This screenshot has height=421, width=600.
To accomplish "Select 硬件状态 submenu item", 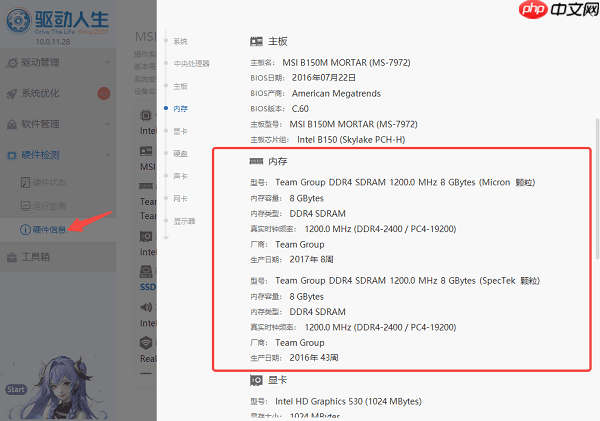I will click(x=58, y=182).
